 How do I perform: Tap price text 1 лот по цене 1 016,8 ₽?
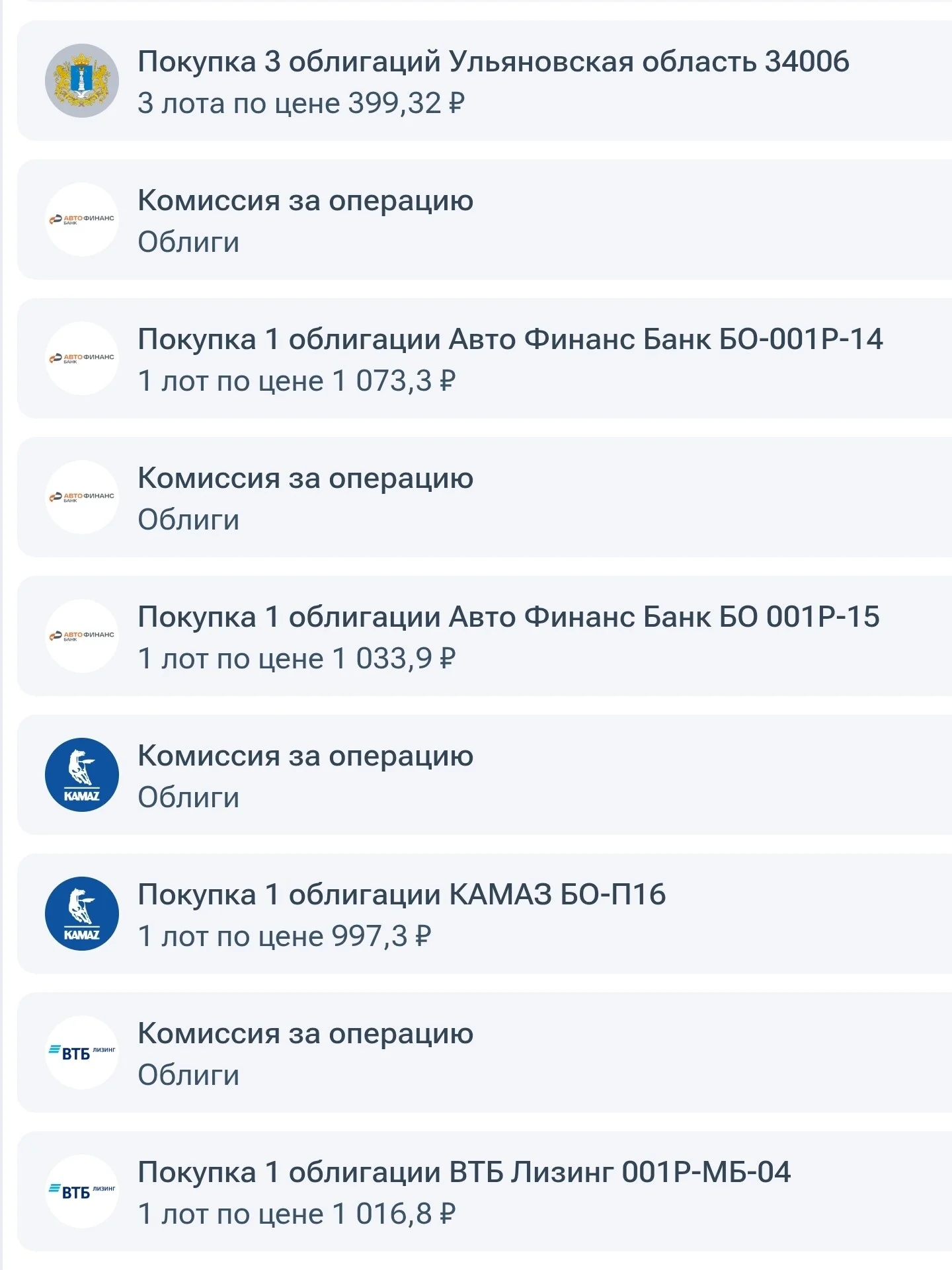point(297,1214)
